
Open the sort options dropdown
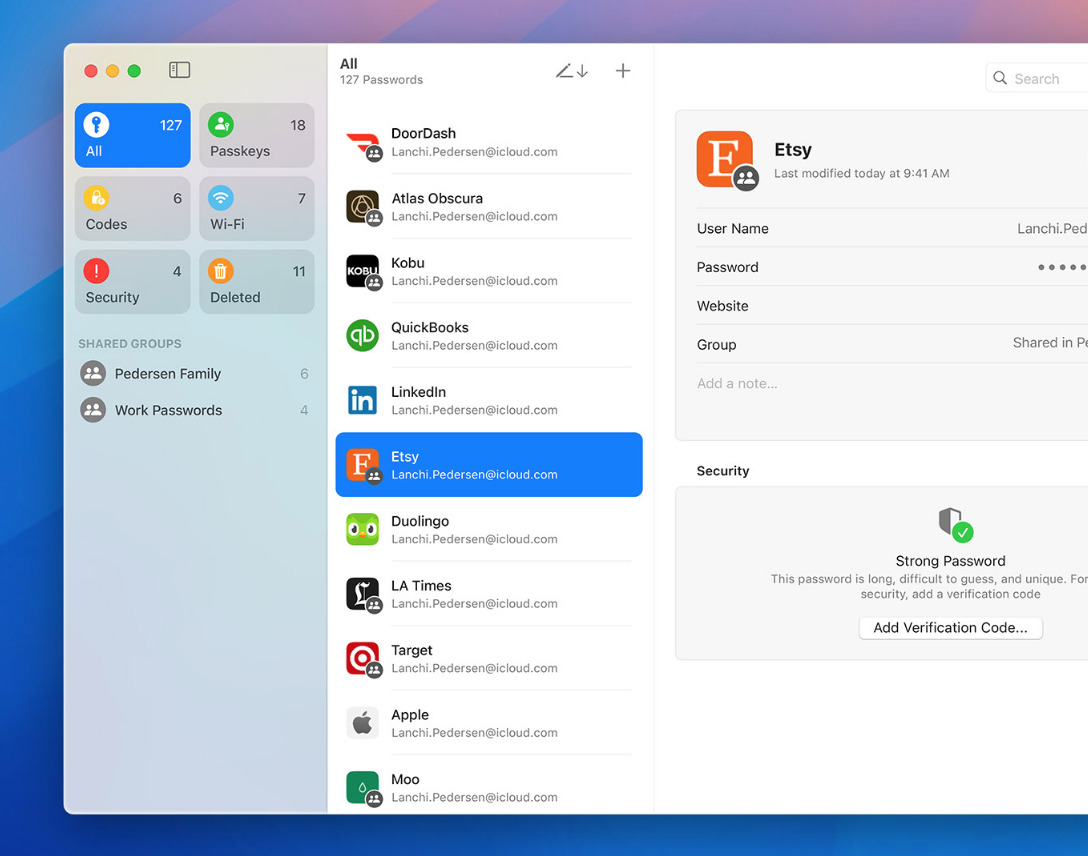[572, 71]
